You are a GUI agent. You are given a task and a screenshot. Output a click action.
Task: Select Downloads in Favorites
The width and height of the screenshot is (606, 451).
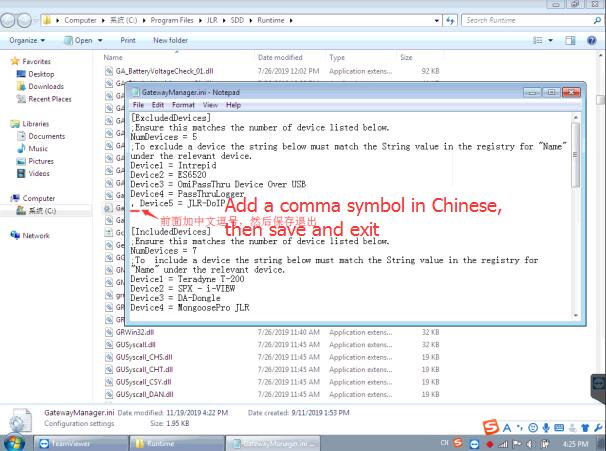pos(45,87)
